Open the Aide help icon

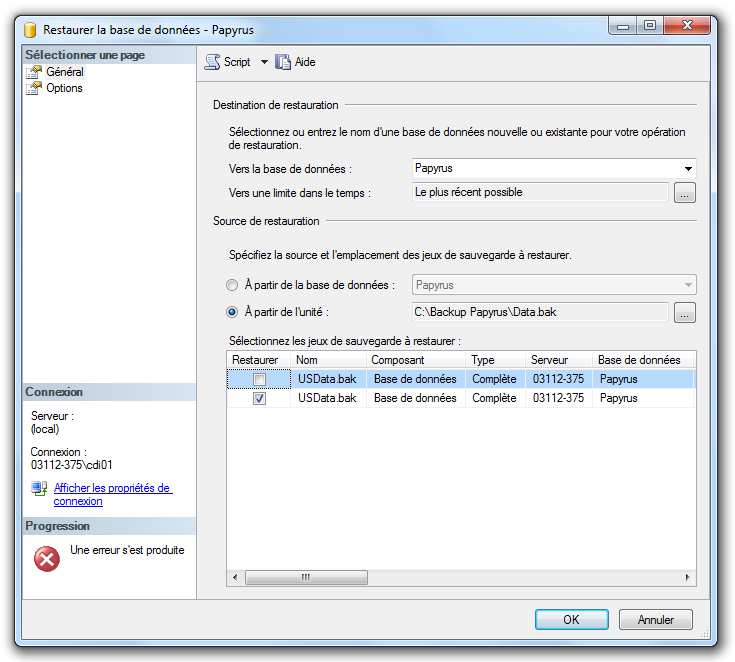tap(283, 62)
